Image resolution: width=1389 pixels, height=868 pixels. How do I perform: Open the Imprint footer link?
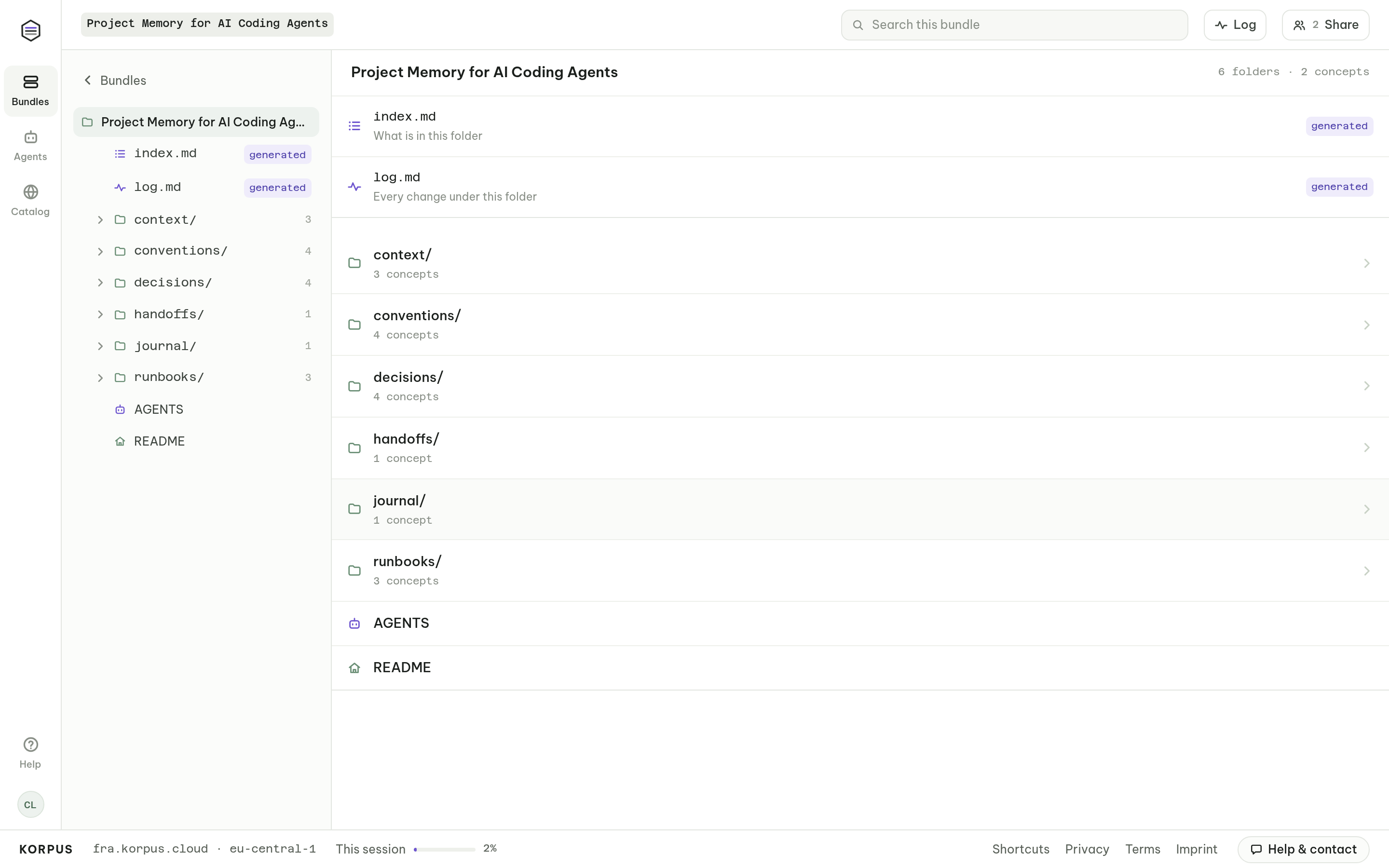click(1196, 849)
